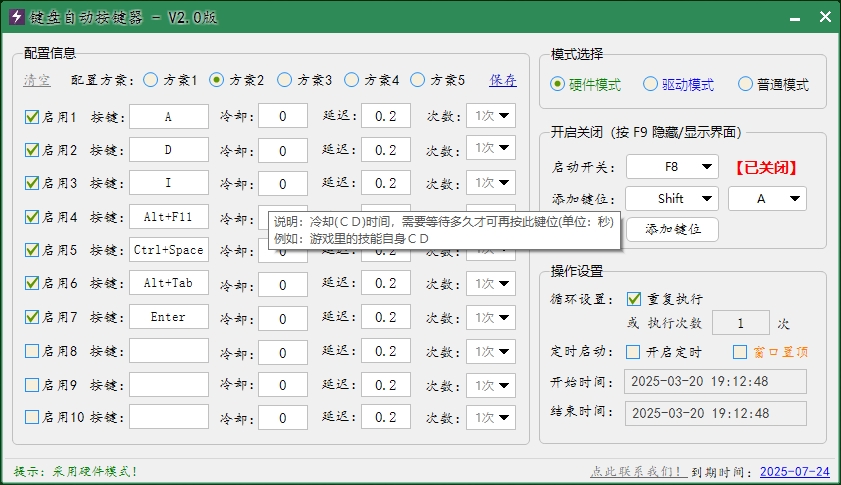
Task: Select 普通模式 radio button
Action: tap(745, 85)
